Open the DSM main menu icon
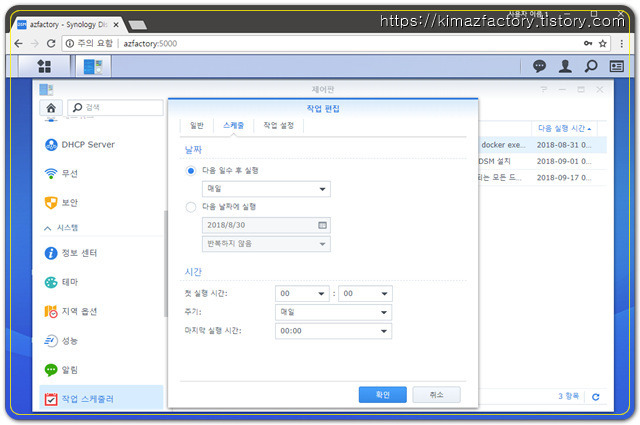The image size is (640, 425). point(44,66)
